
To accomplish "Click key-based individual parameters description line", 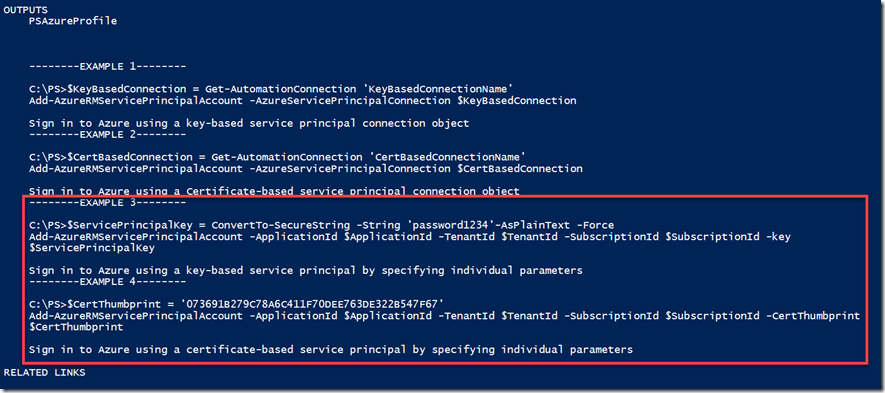I will coord(306,270).
